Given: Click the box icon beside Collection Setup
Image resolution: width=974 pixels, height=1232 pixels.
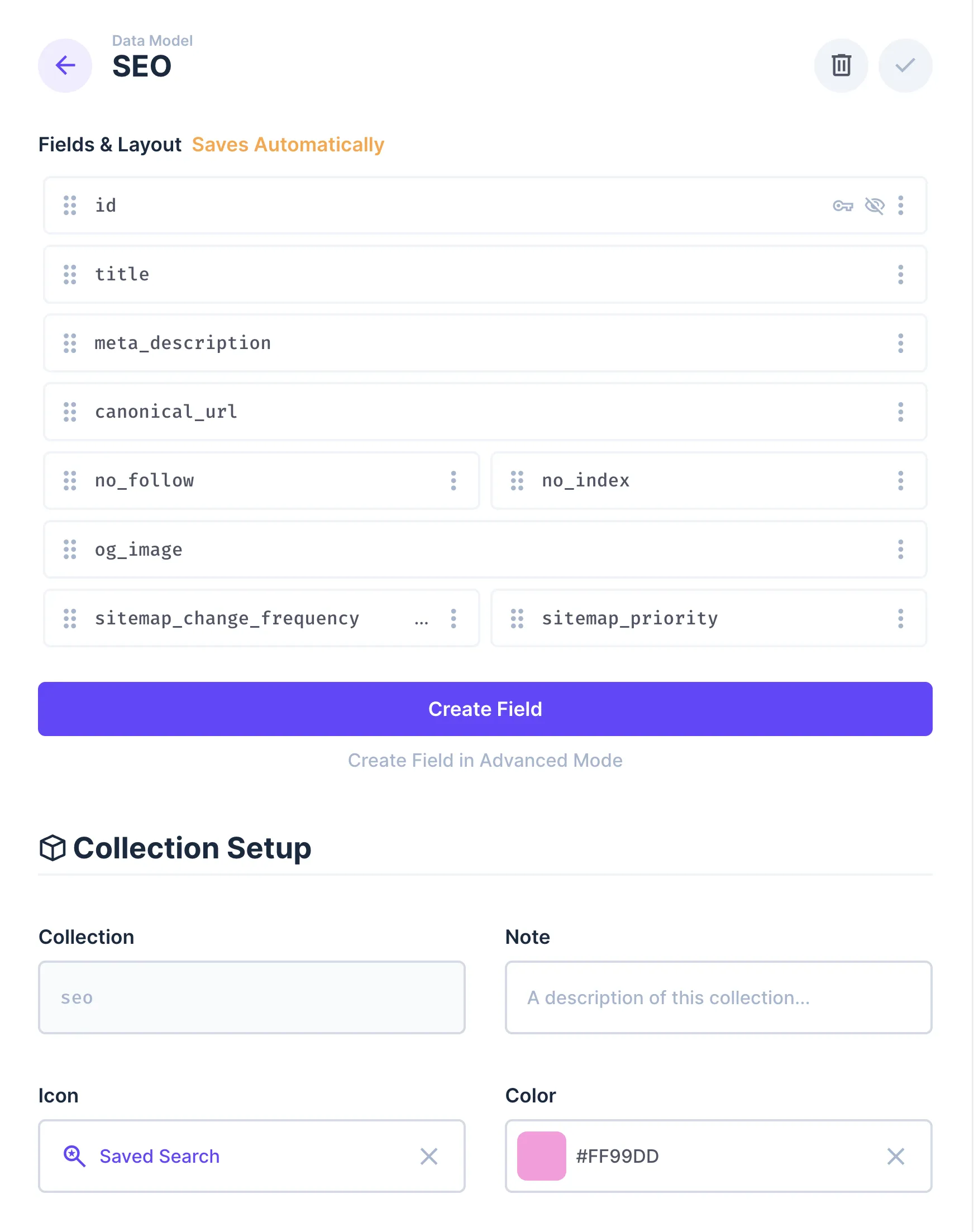Looking at the screenshot, I should (x=54, y=848).
